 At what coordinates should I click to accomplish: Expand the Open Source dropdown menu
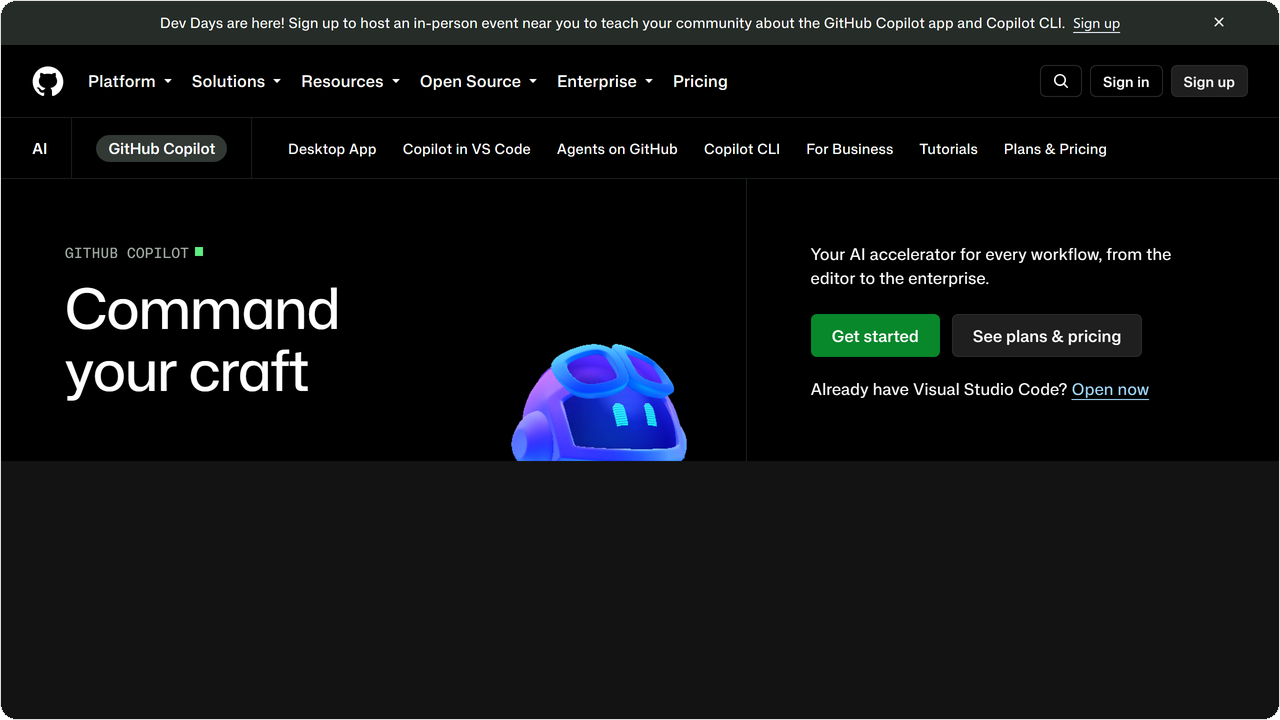pos(478,81)
